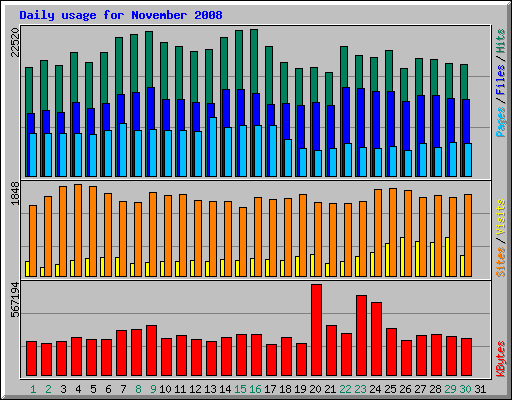Viewport: 512px width, 400px height.
Task: Select day label "12" on the x-axis
Action: pos(195,389)
